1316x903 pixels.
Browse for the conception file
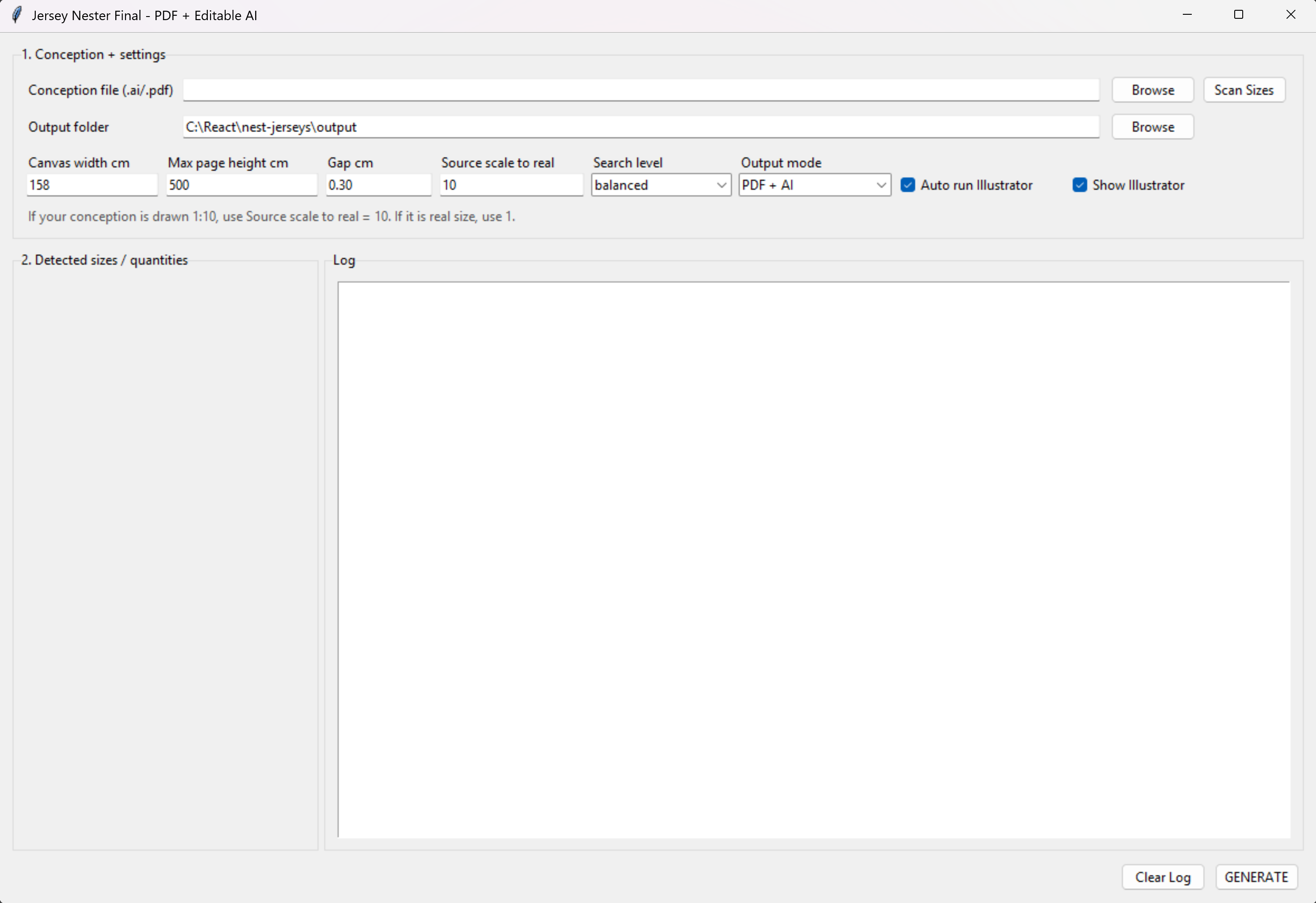pyautogui.click(x=1152, y=90)
